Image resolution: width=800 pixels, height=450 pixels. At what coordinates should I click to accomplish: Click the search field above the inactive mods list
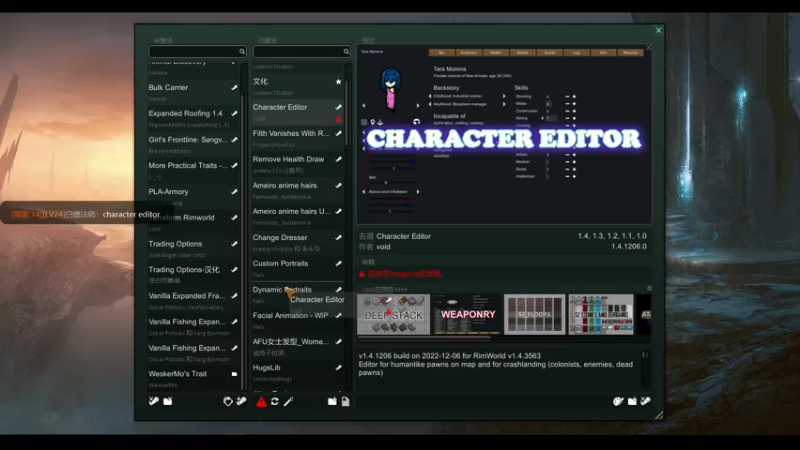coord(197,52)
